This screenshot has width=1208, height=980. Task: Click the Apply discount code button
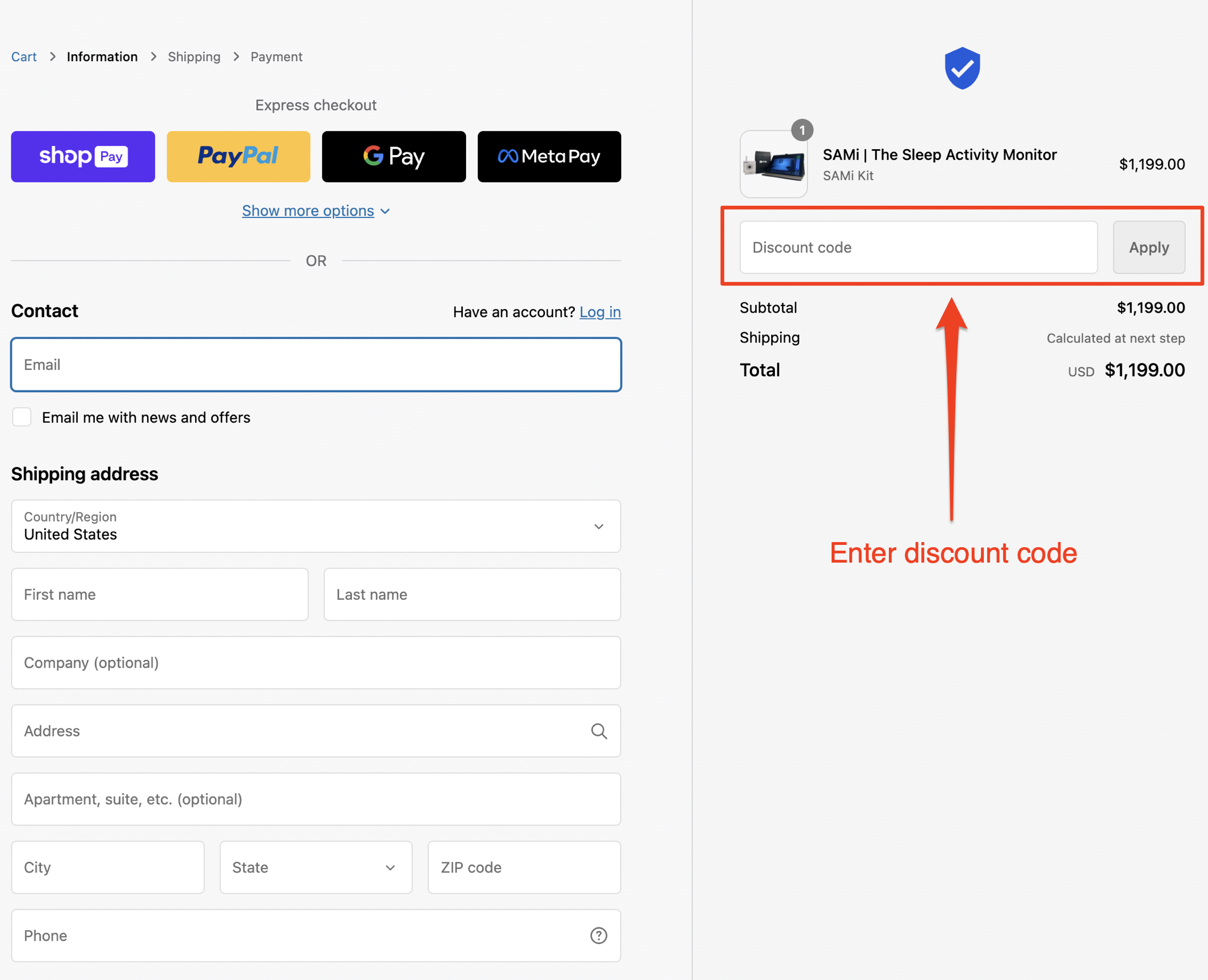click(x=1148, y=247)
